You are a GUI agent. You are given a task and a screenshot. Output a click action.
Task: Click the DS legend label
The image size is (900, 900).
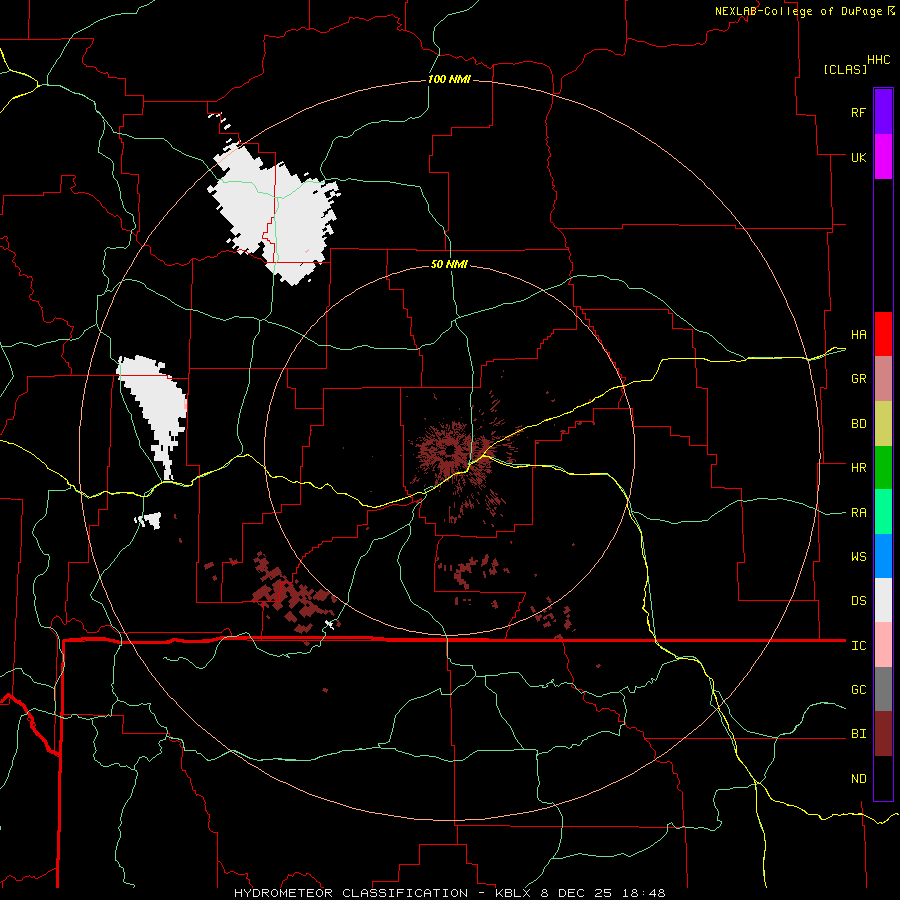tap(858, 601)
